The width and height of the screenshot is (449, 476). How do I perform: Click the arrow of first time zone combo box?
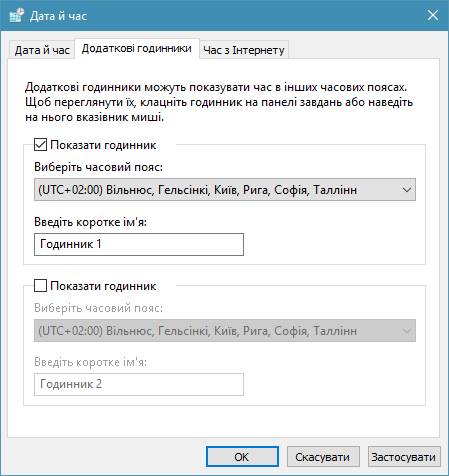407,190
